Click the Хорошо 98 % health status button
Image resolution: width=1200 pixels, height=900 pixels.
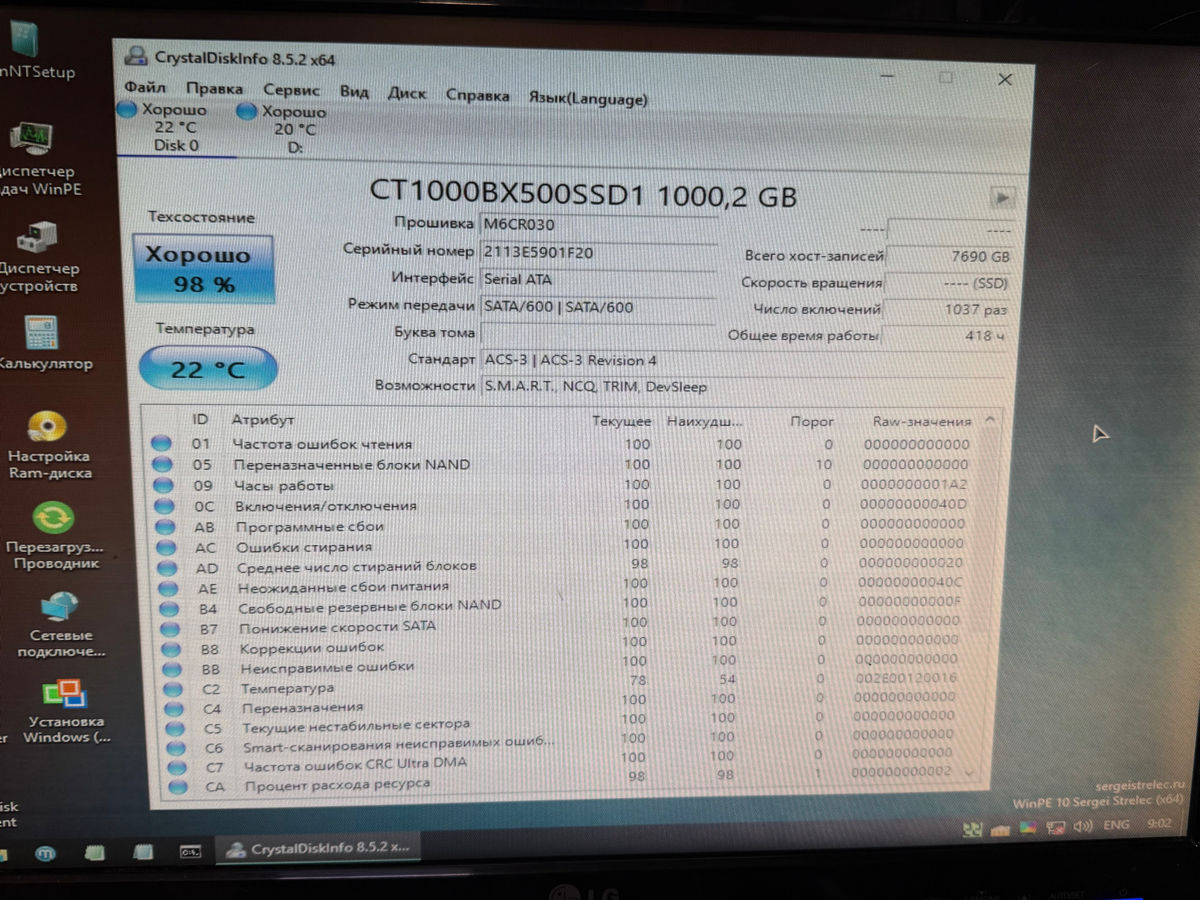[x=204, y=269]
